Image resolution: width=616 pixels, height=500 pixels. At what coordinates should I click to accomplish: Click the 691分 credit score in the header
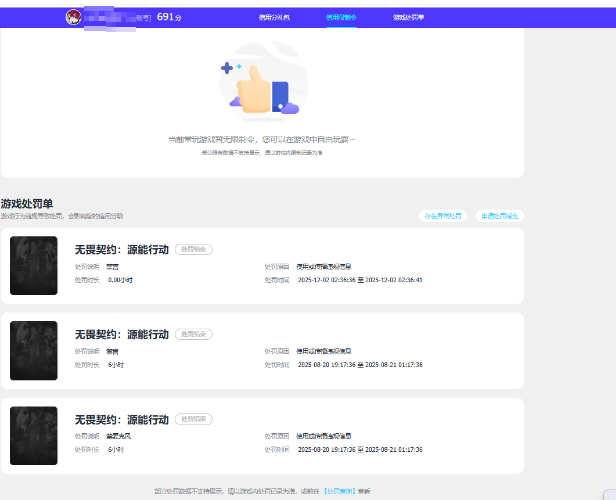pyautogui.click(x=169, y=17)
